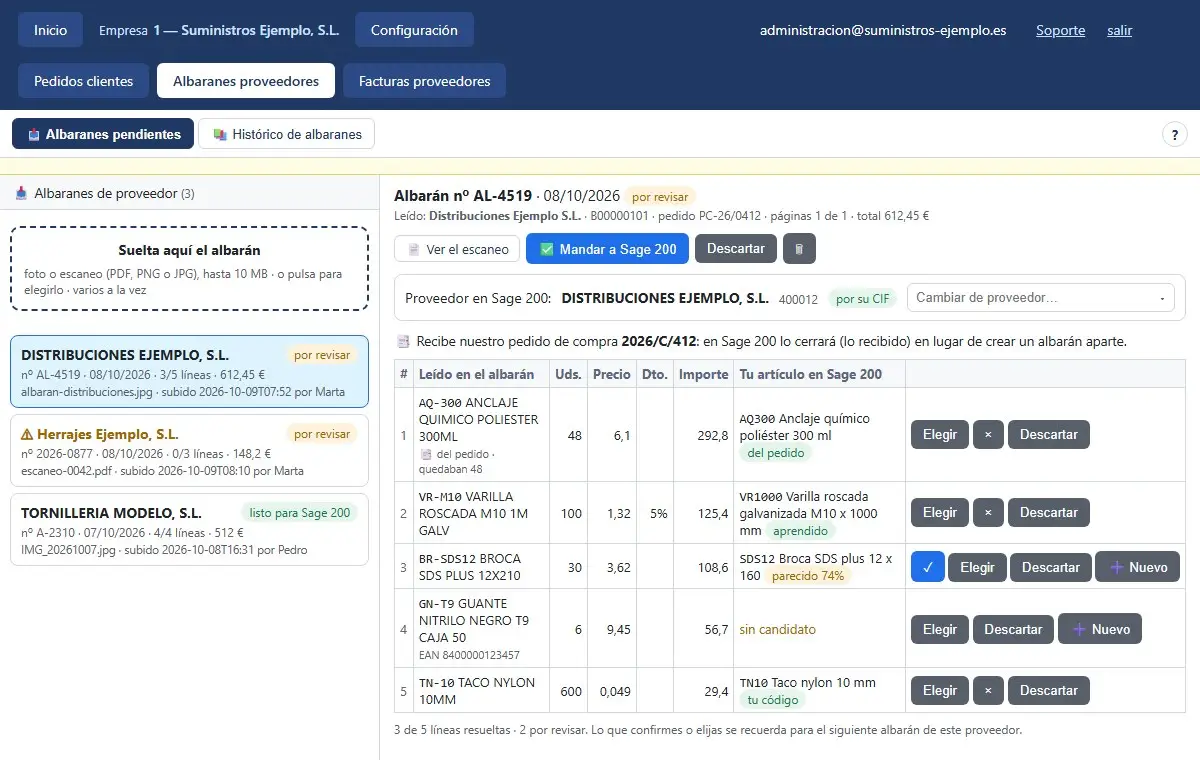The height and width of the screenshot is (760, 1200).
Task: View the scan with Ver el escaneo
Action: pos(457,249)
